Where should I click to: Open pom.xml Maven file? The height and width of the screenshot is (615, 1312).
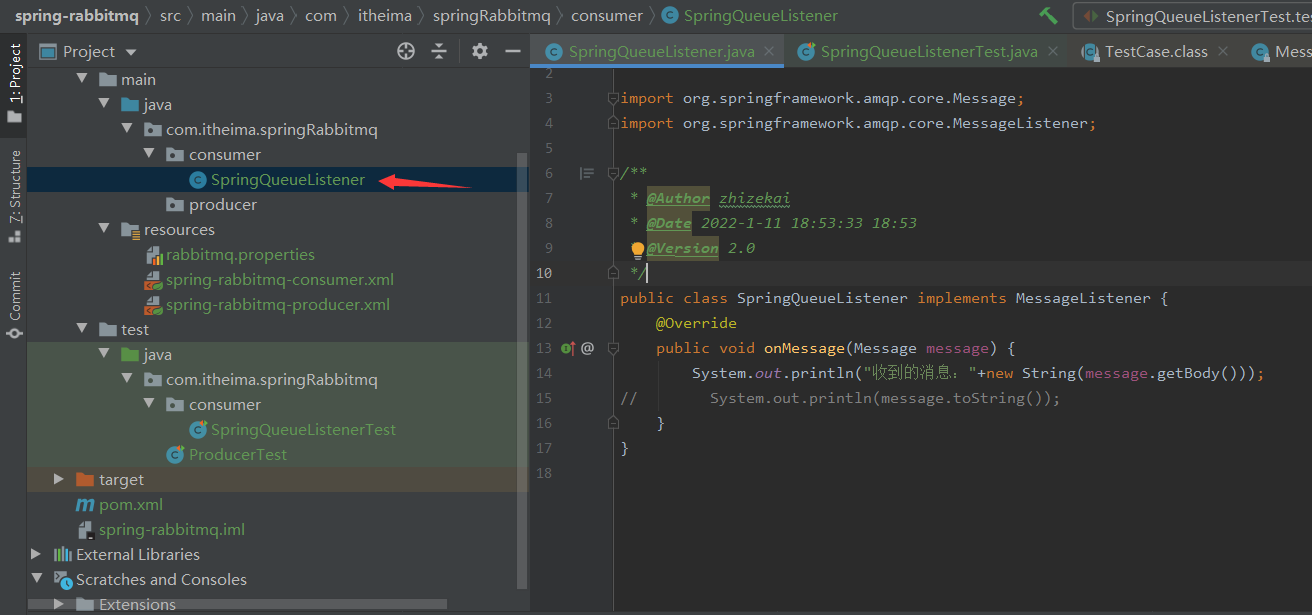[x=131, y=504]
